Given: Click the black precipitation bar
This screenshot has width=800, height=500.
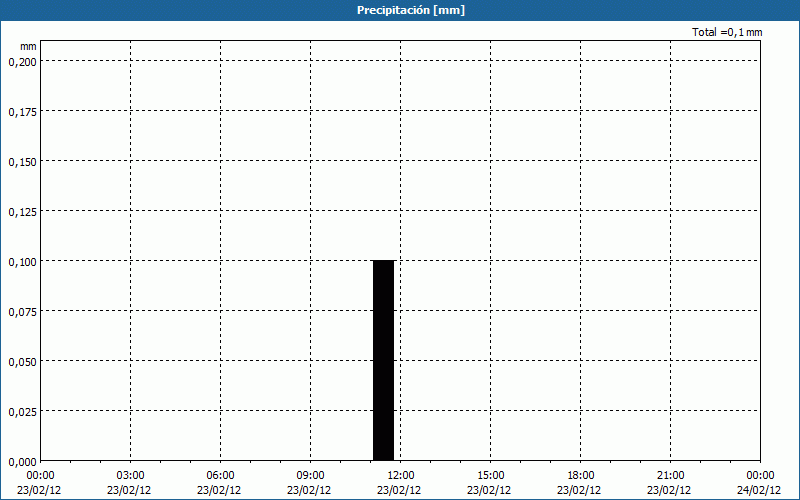Looking at the screenshot, I should [383, 360].
